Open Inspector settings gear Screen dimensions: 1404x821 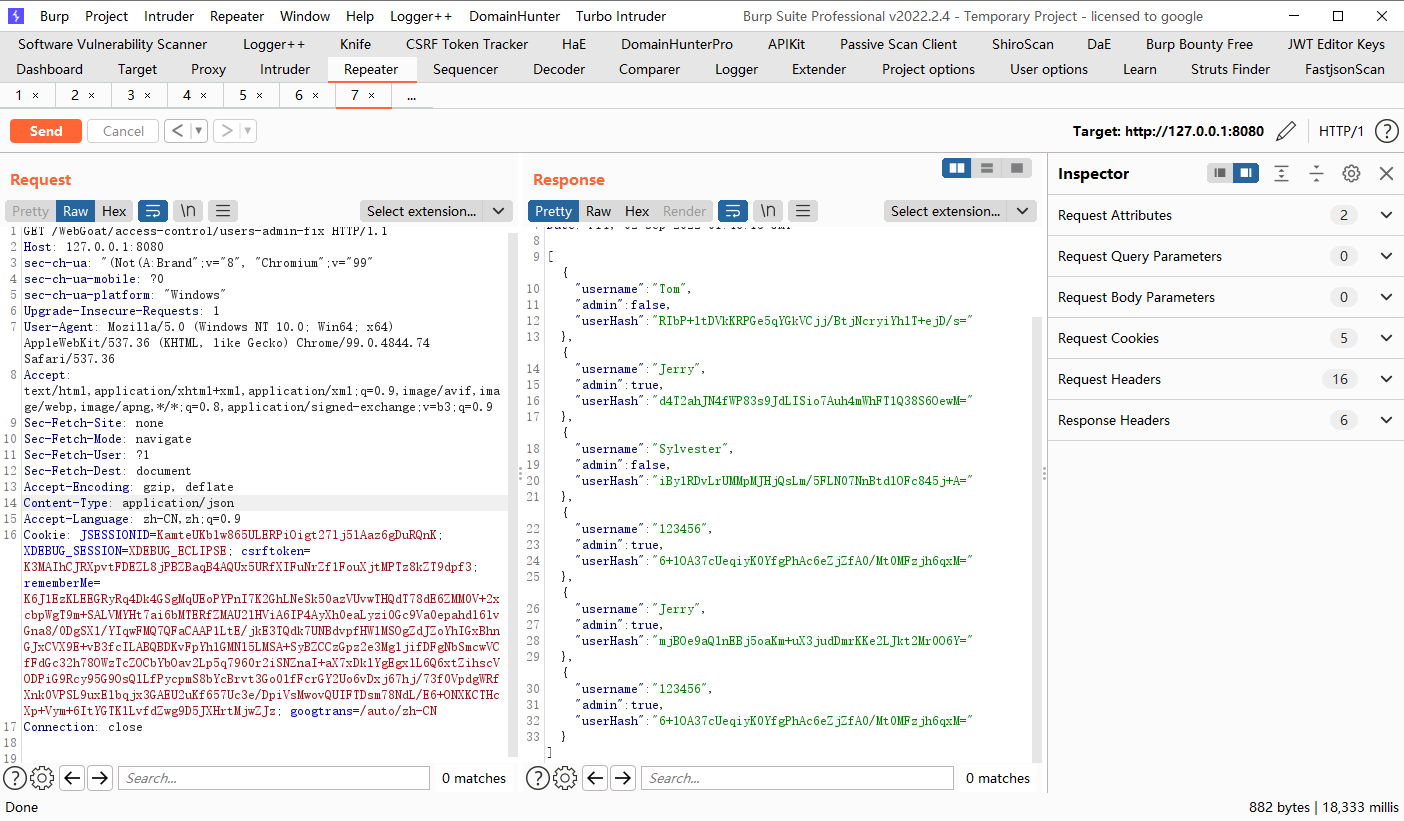tap(1351, 173)
